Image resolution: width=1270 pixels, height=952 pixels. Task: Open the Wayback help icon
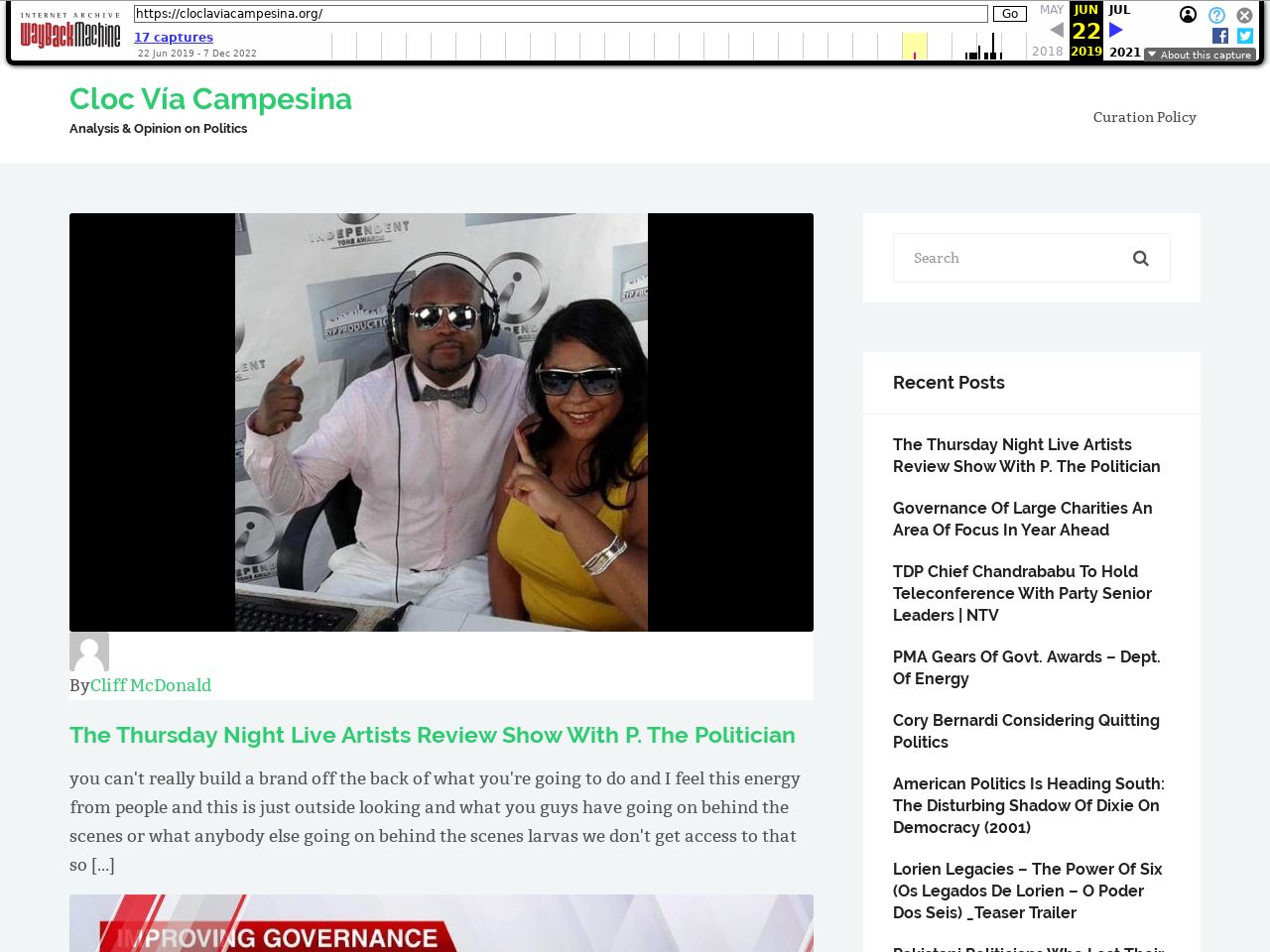point(1216,15)
